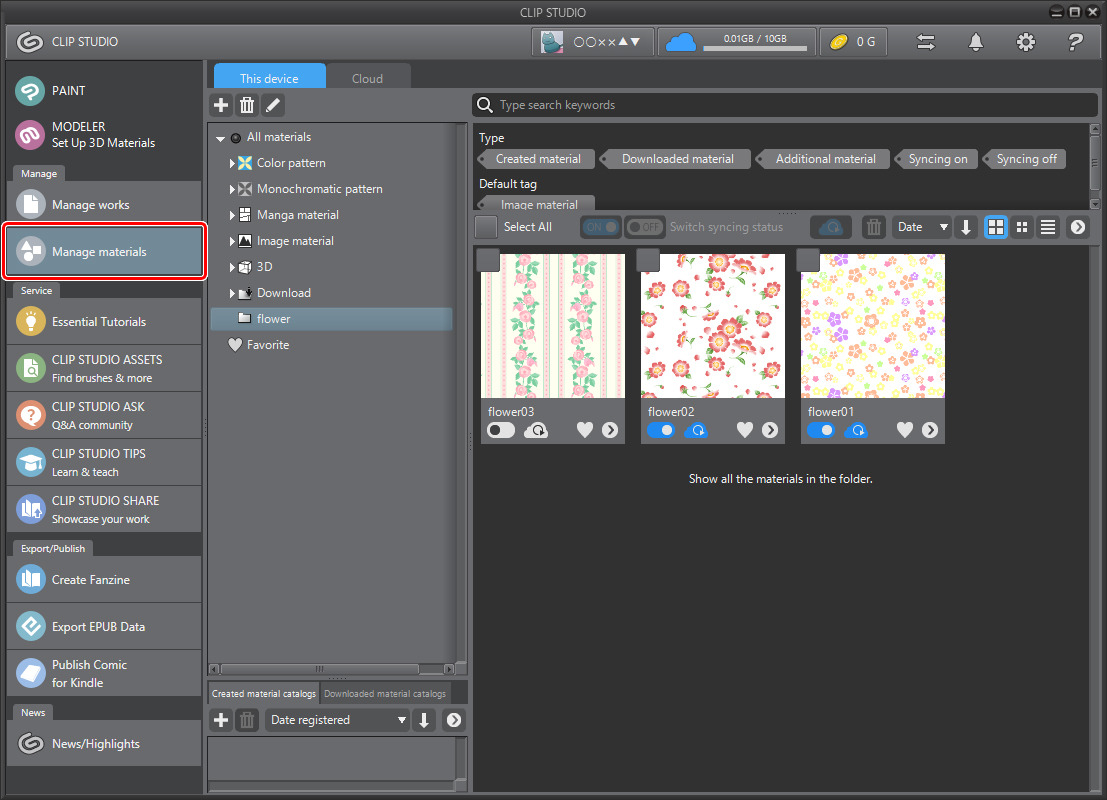Screen dimensions: 1107x800
Task: Click the CLIP STUDIO ASSETS icon
Action: (x=30, y=368)
